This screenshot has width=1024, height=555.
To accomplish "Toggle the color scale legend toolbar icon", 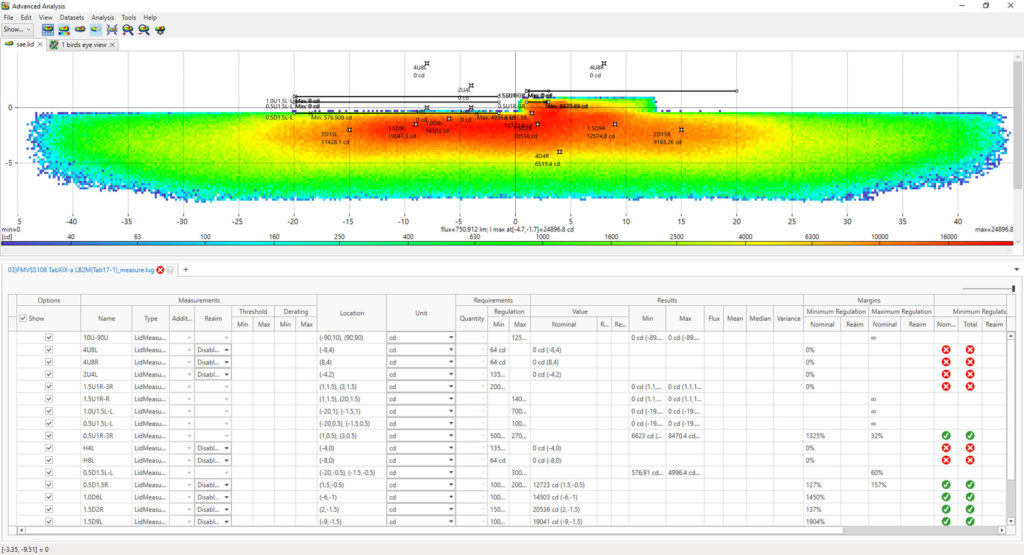I will (64, 29).
